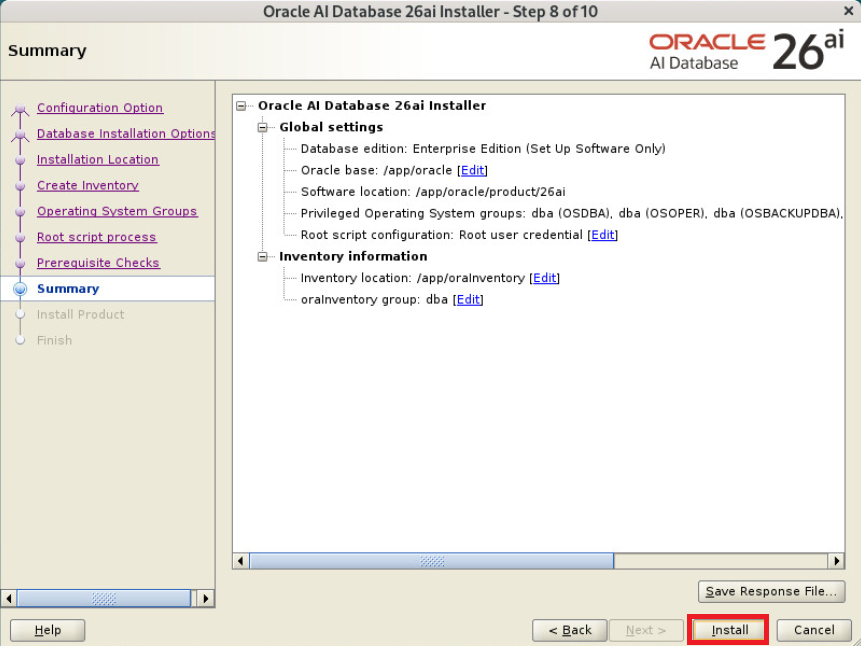The width and height of the screenshot is (861, 646).
Task: Select the Inventory information heading text
Action: (x=353, y=257)
